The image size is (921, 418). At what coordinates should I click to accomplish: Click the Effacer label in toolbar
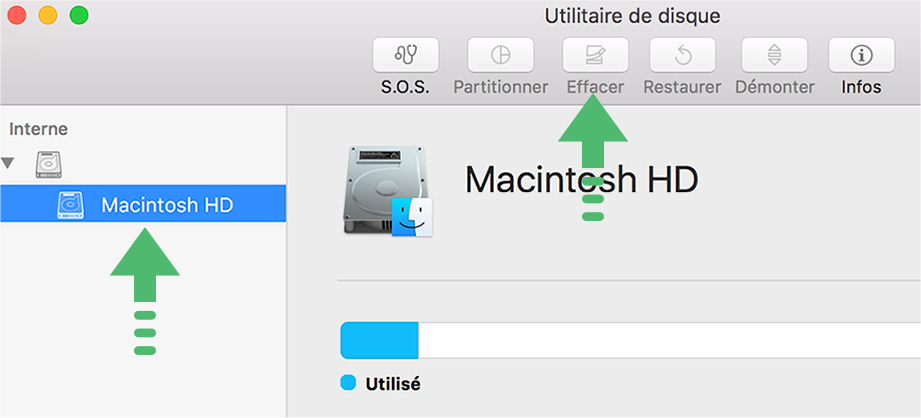click(595, 87)
